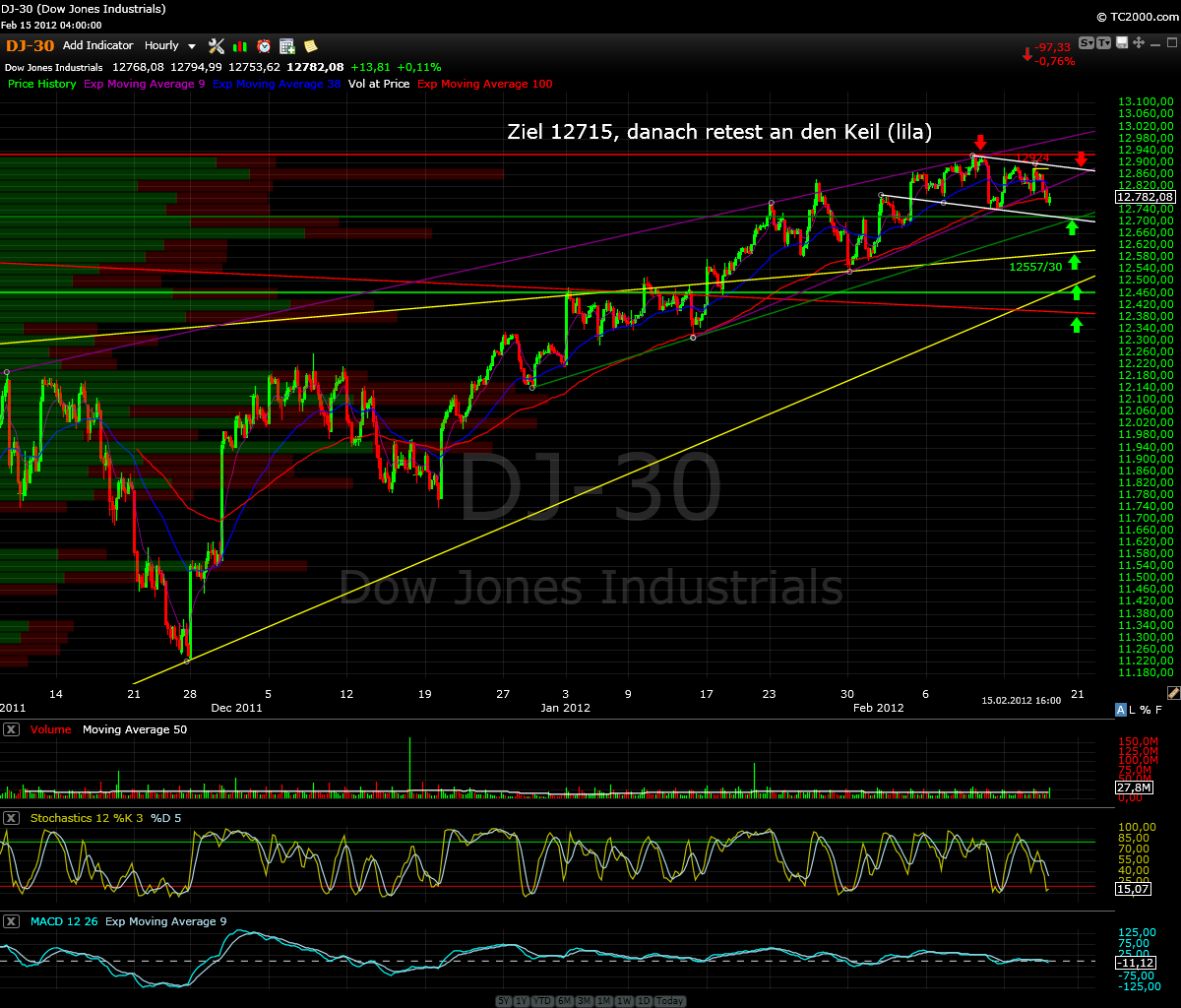Screen dimensions: 1181x1008
Task: Click the Ziel 12715 annotation text
Action: pyautogui.click(x=719, y=131)
